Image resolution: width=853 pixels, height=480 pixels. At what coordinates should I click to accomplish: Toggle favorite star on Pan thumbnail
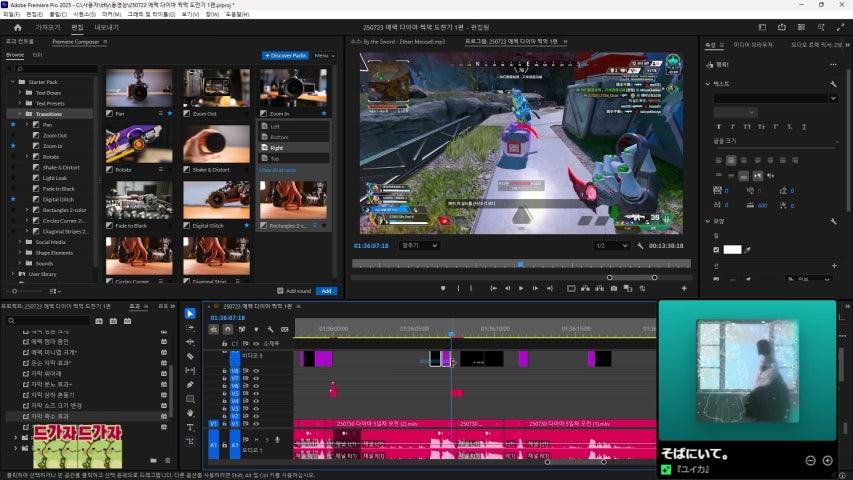[x=170, y=114]
